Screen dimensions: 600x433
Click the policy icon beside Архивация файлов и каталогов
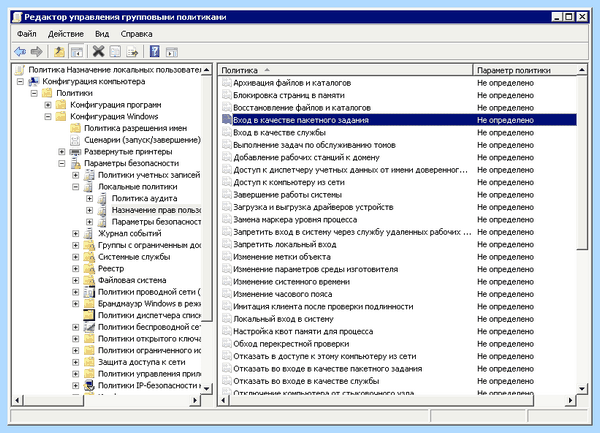(x=227, y=83)
